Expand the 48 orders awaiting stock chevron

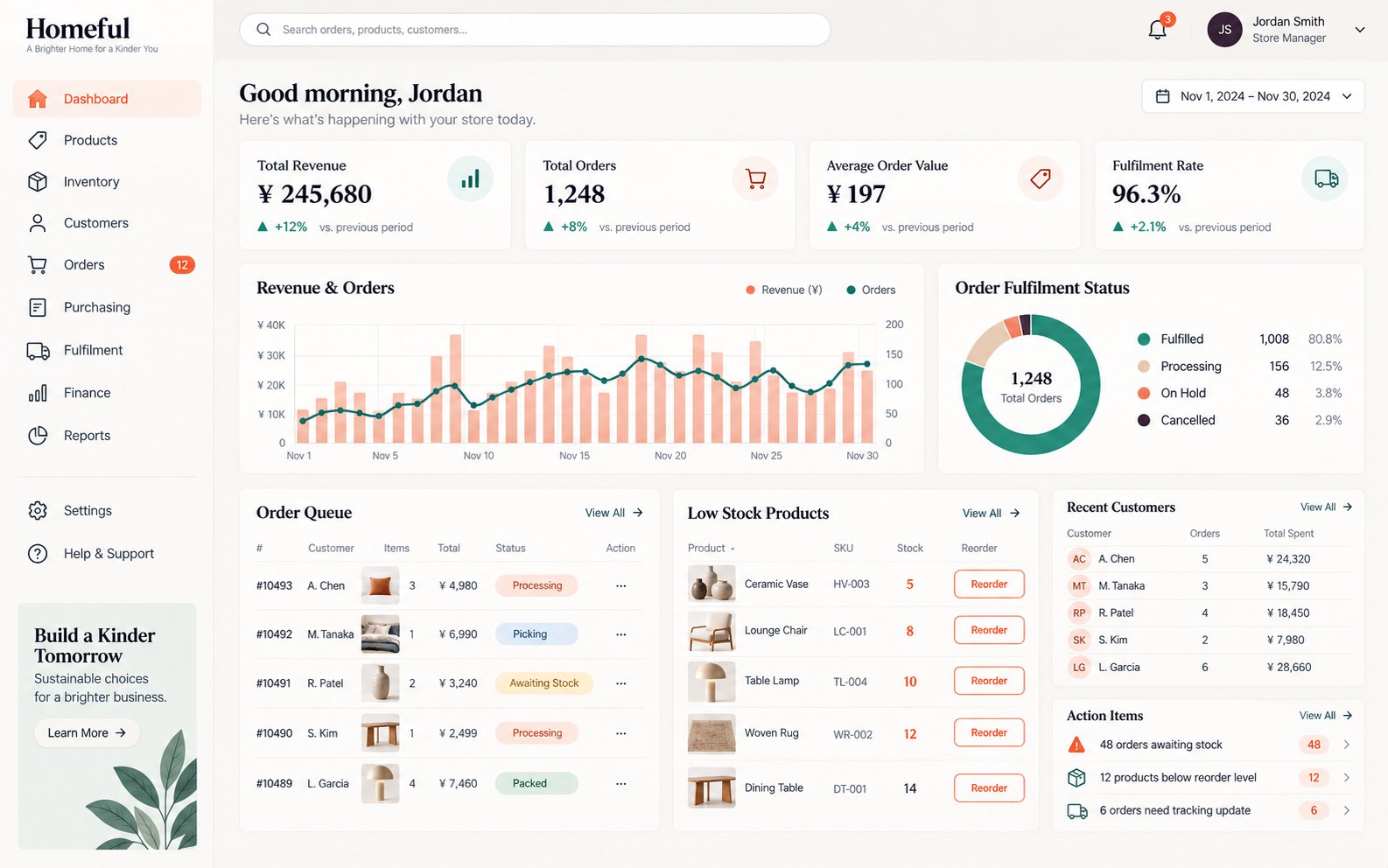pyautogui.click(x=1346, y=745)
